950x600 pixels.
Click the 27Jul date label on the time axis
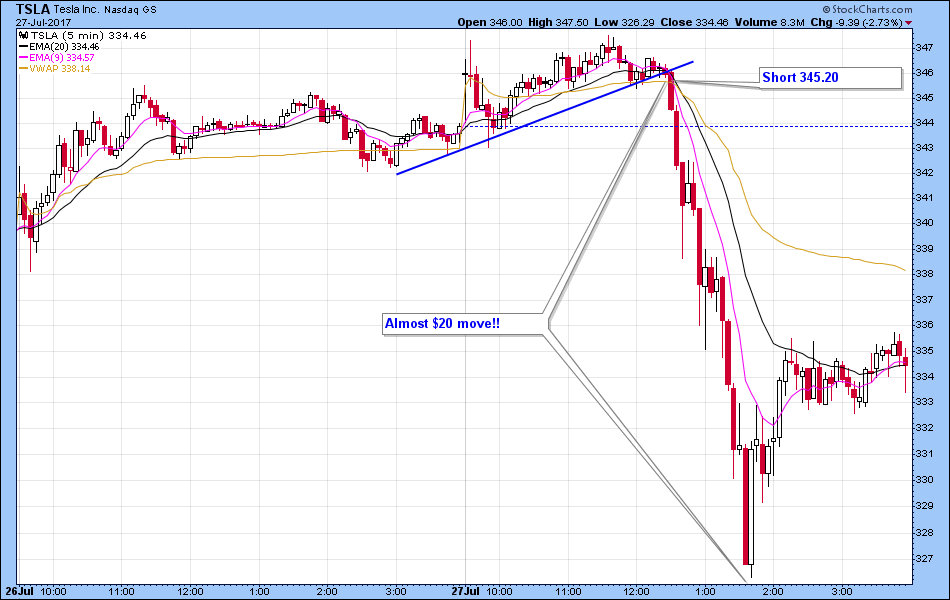[466, 591]
